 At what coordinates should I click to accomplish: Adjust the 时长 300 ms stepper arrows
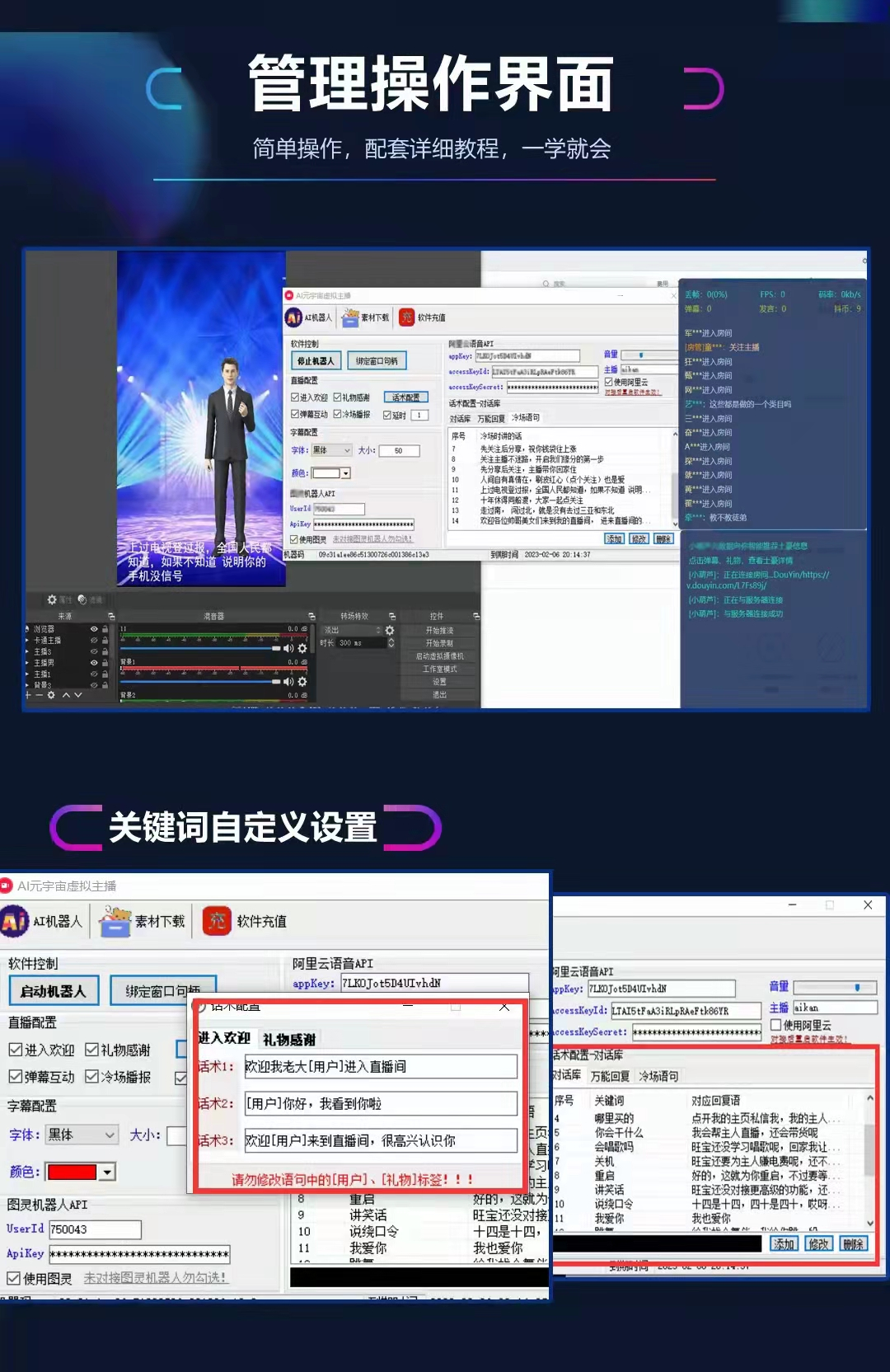391,643
